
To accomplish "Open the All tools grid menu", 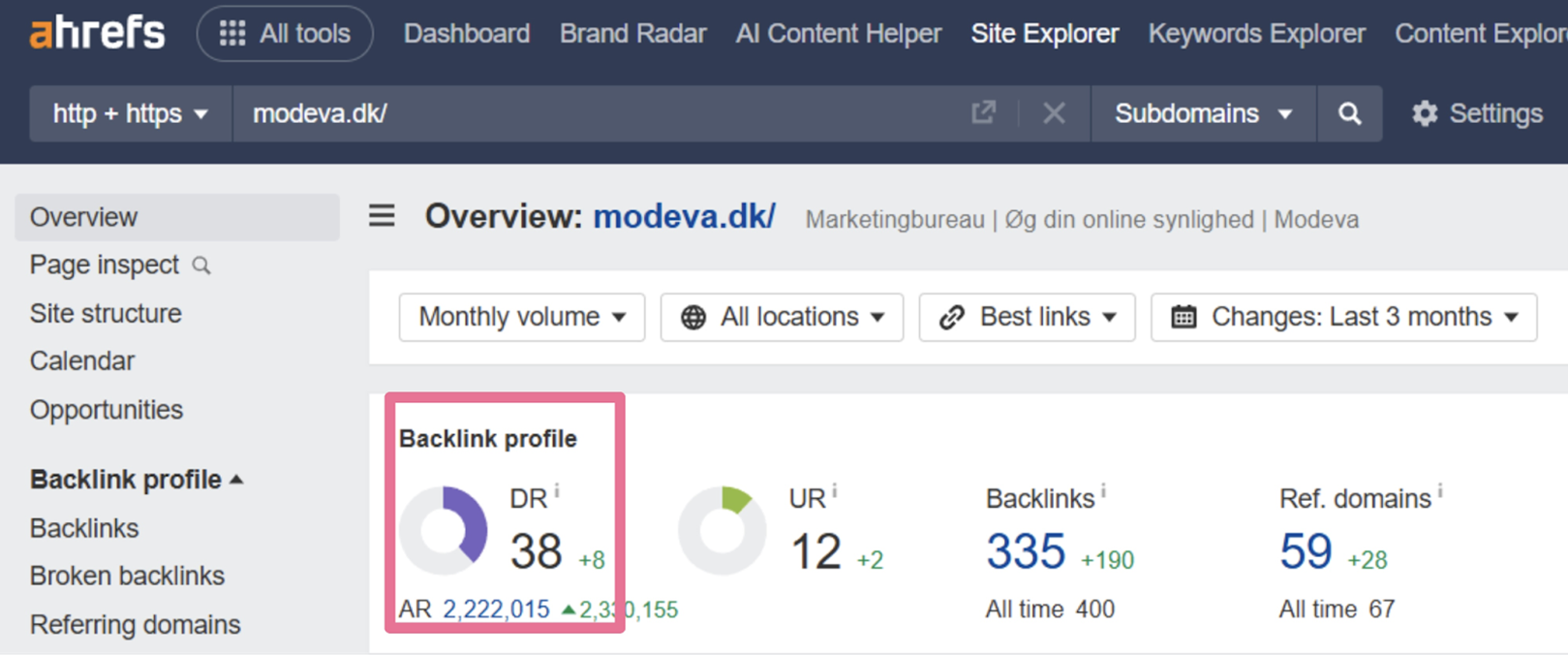I will click(x=285, y=34).
